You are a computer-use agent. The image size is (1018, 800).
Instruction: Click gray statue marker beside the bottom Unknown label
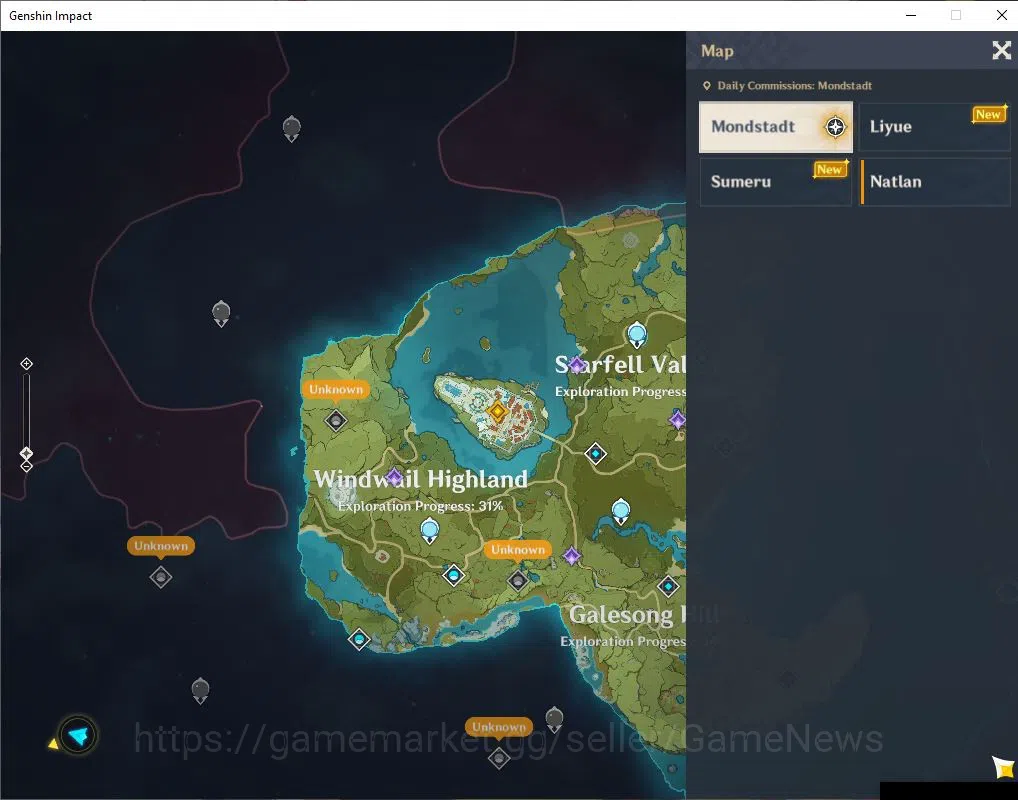pyautogui.click(x=554, y=719)
